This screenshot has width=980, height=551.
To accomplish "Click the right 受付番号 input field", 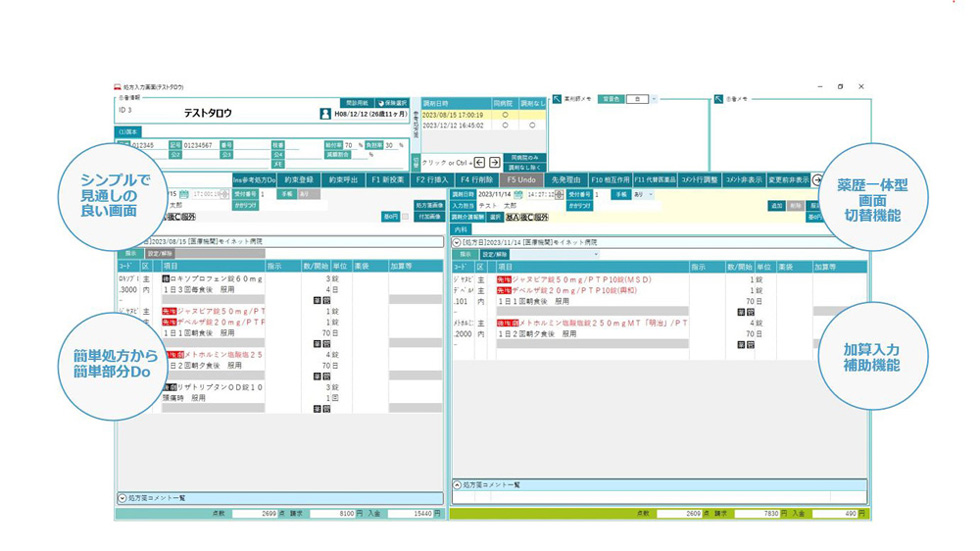I will [603, 194].
